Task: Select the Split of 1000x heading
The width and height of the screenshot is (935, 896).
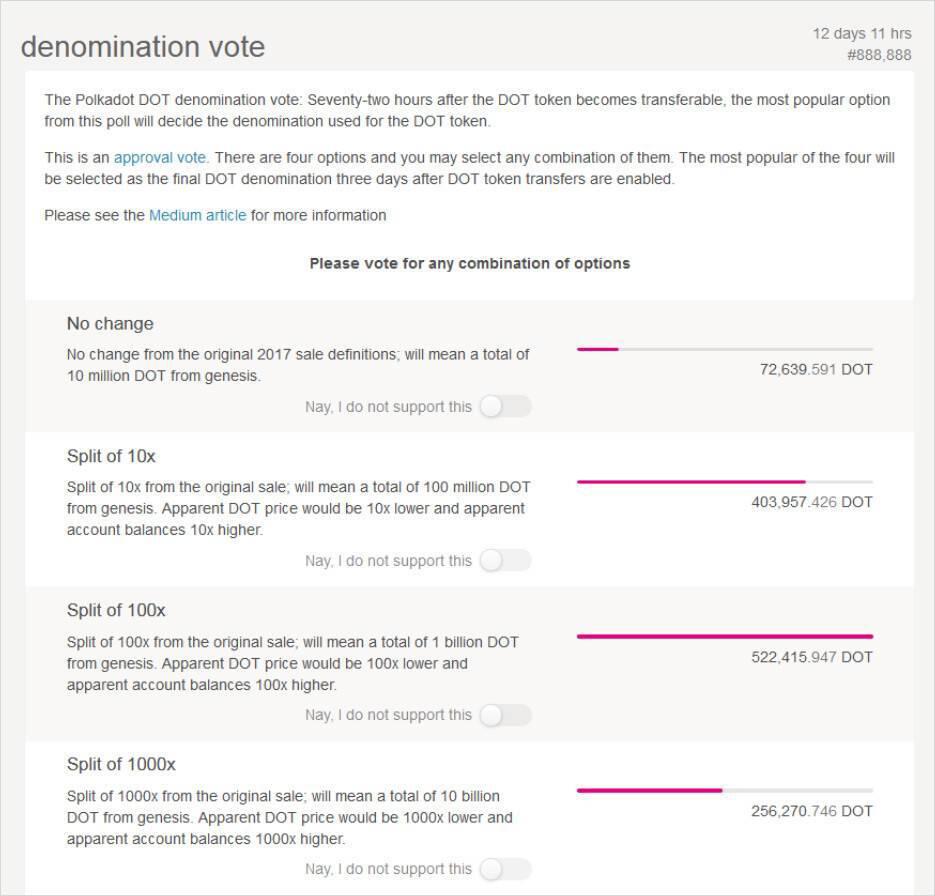Action: point(120,764)
